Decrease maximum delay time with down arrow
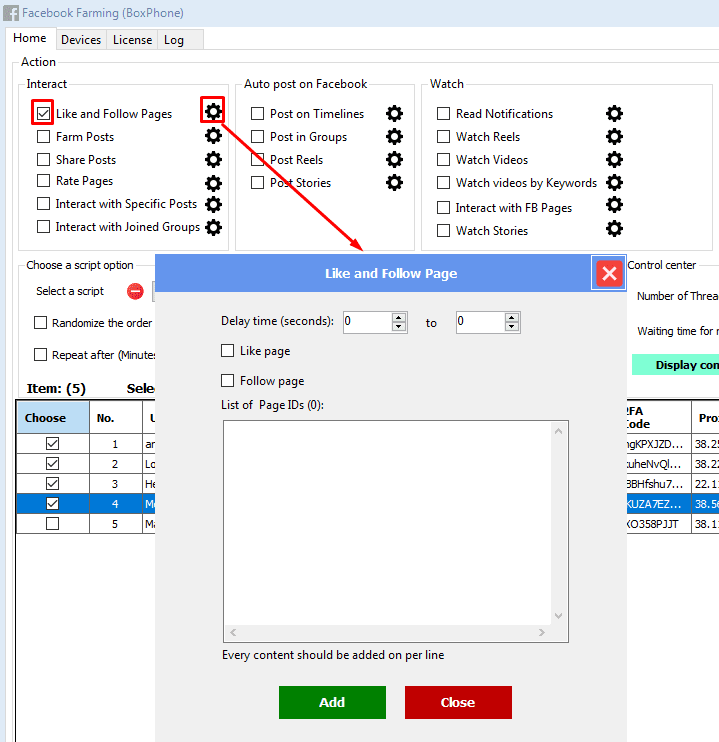 (511, 327)
